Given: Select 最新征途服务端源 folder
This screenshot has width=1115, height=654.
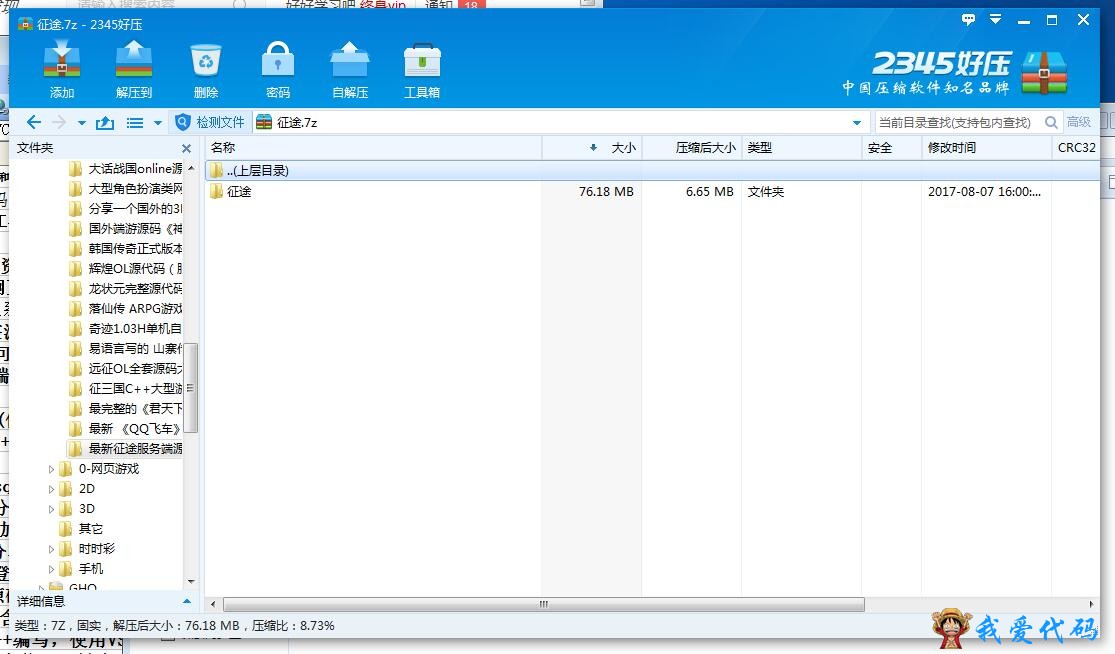Looking at the screenshot, I should (126, 449).
